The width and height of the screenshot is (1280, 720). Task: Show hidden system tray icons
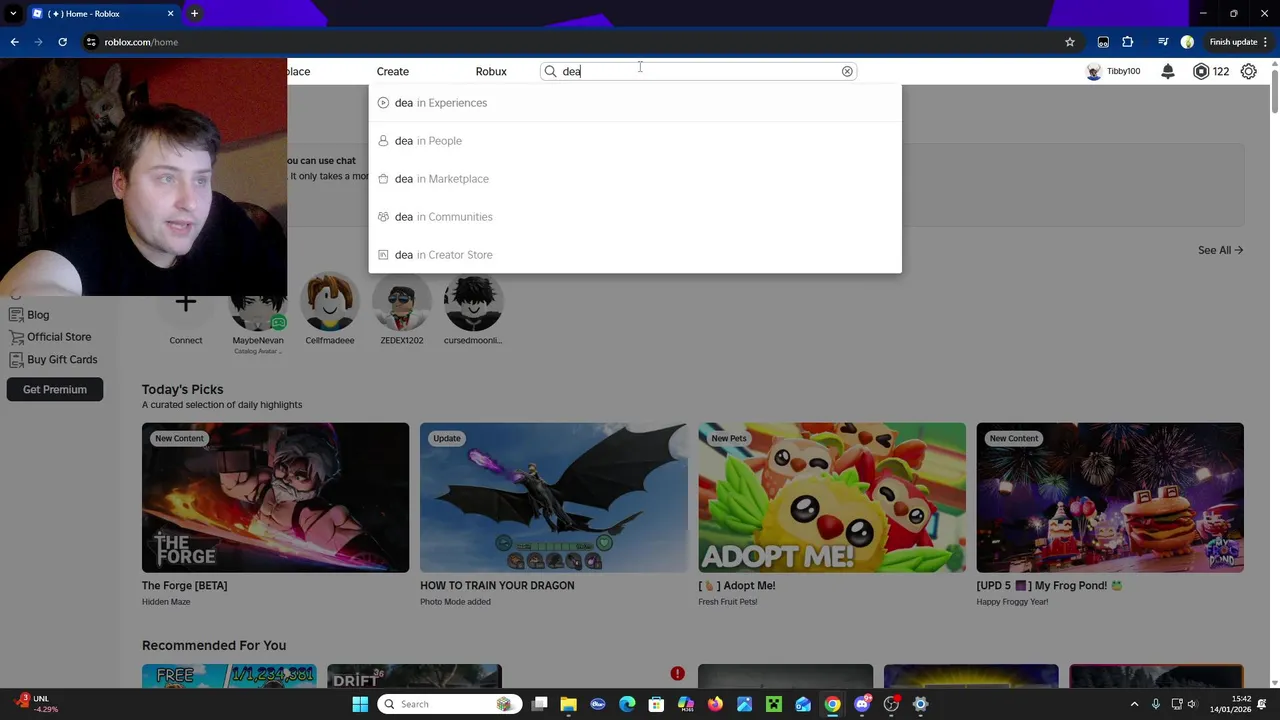point(1134,704)
